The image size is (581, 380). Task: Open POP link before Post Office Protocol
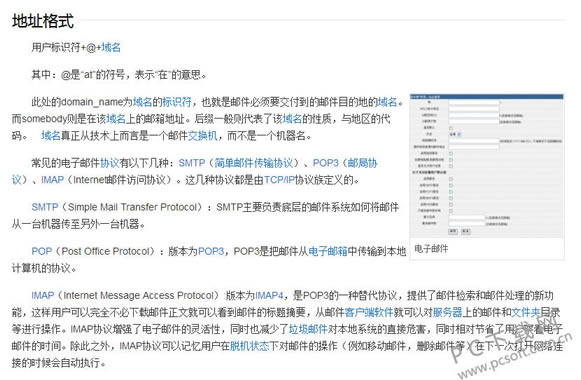click(x=42, y=251)
